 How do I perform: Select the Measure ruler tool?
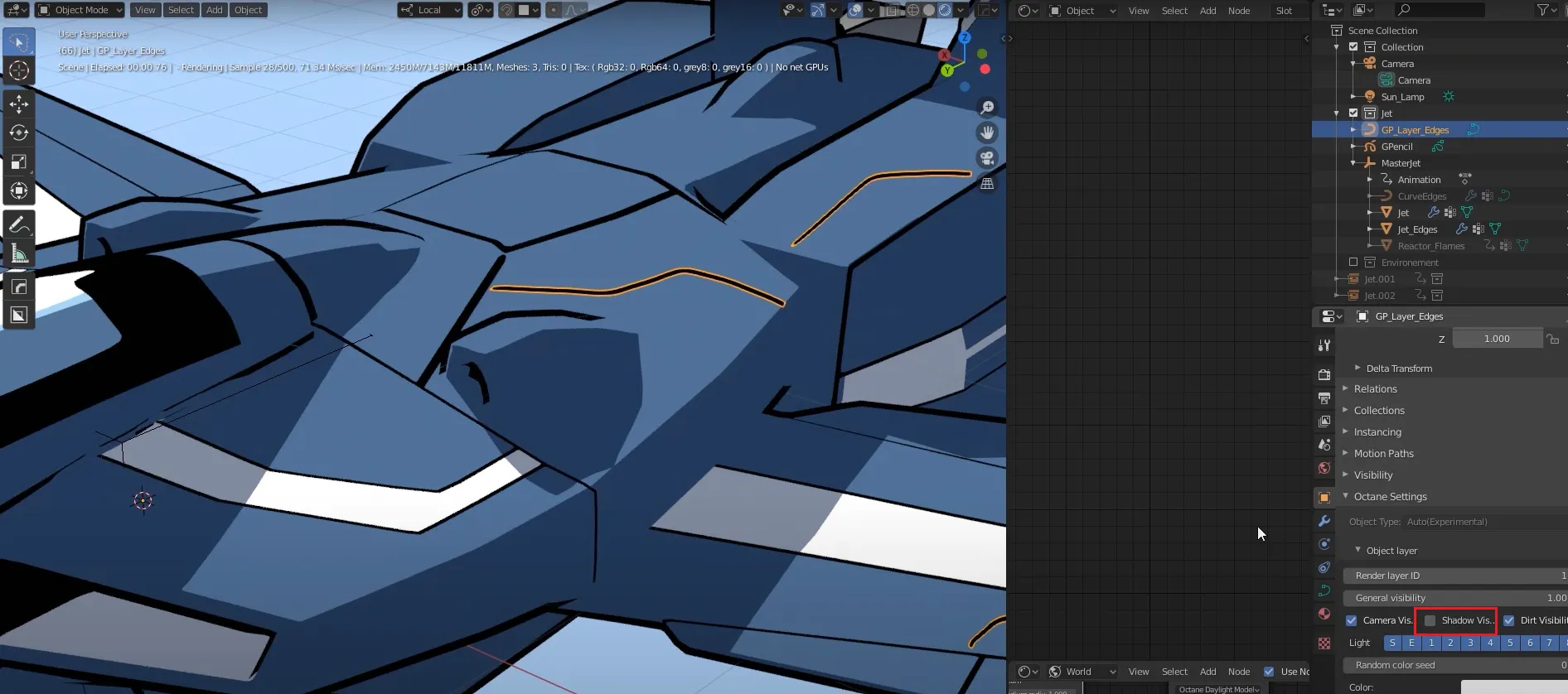(18, 254)
